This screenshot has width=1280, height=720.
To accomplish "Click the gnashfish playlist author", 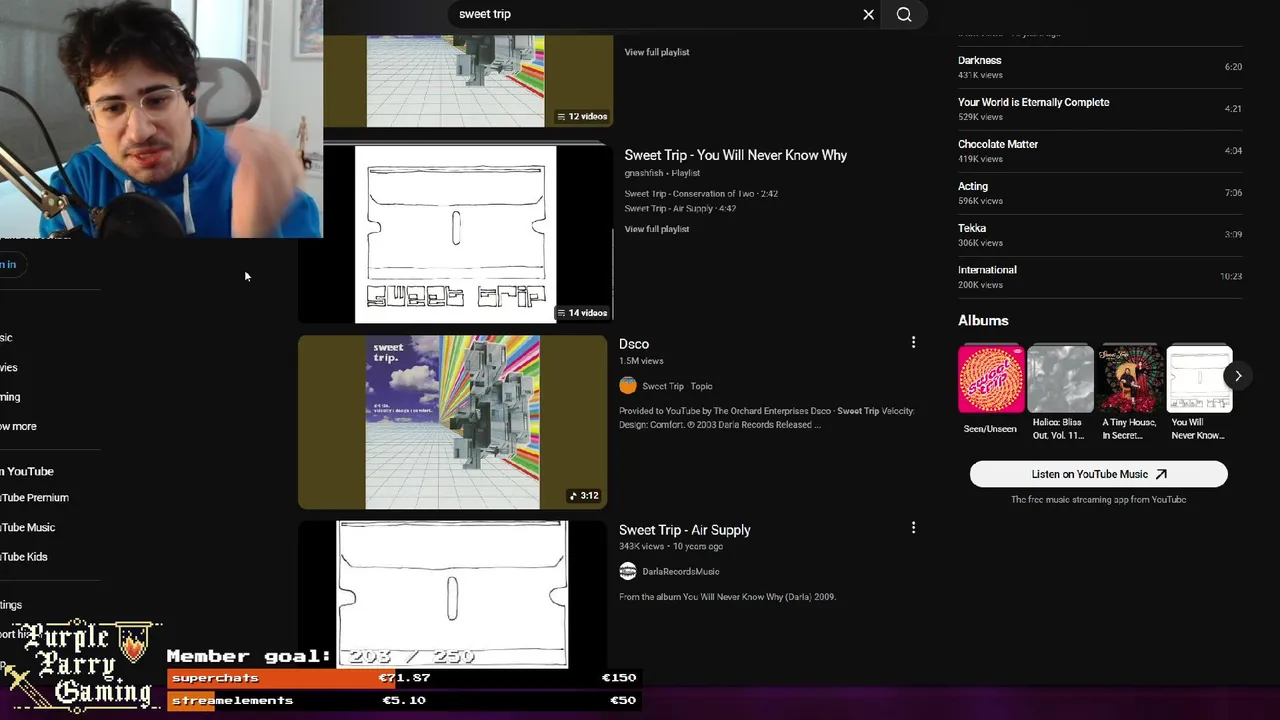I will [x=644, y=173].
